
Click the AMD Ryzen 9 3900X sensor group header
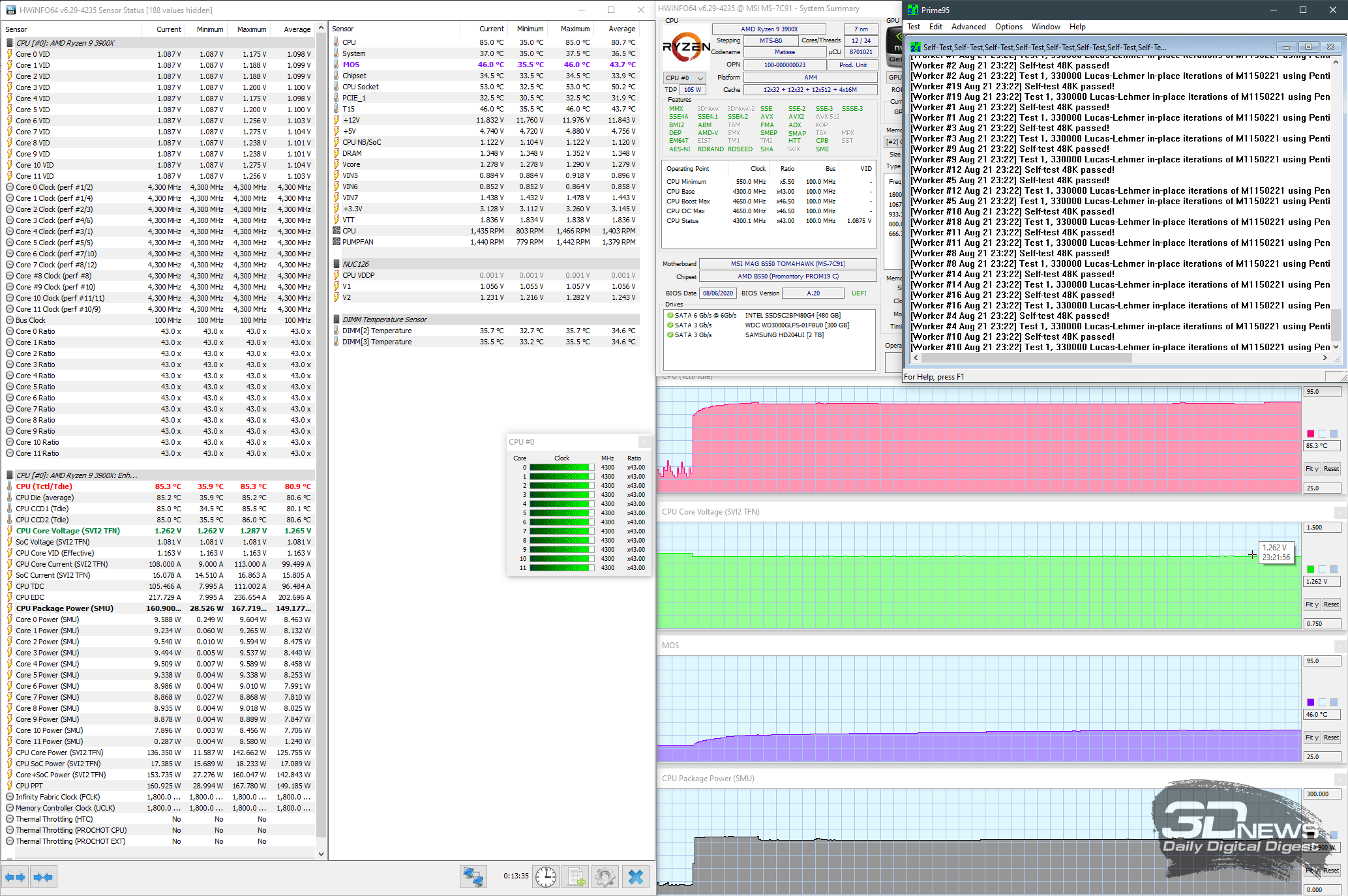click(158, 43)
